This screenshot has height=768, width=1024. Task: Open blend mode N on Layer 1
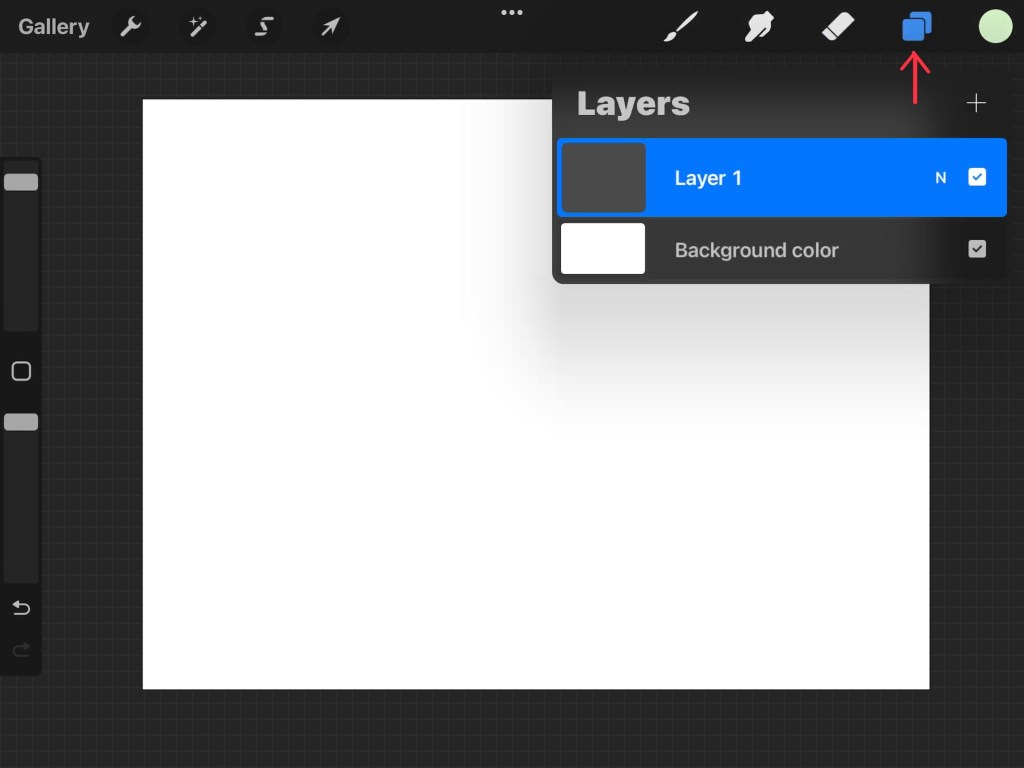[x=940, y=178]
